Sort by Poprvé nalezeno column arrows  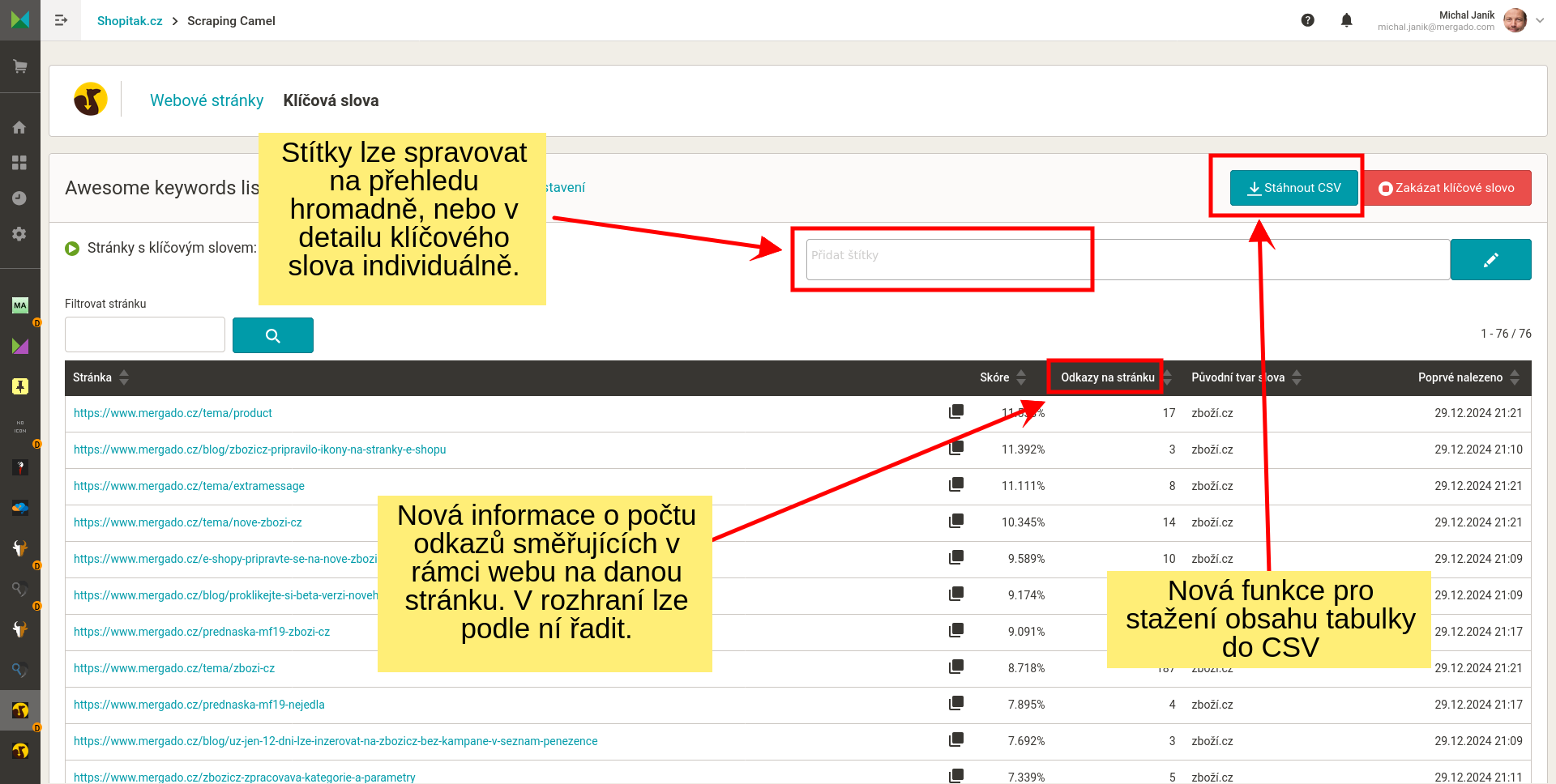1515,377
